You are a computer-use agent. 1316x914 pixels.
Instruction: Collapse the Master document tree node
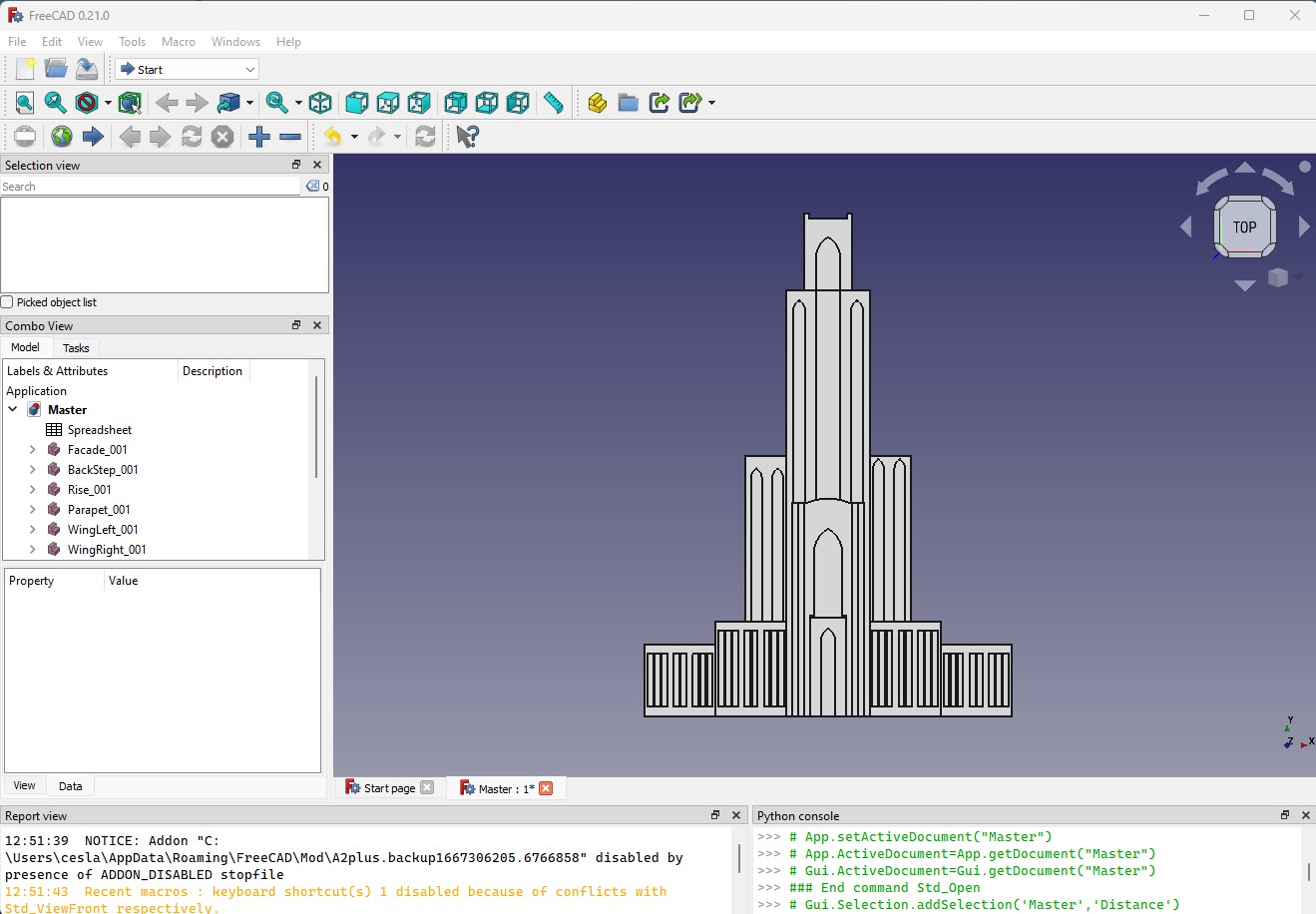[12, 410]
